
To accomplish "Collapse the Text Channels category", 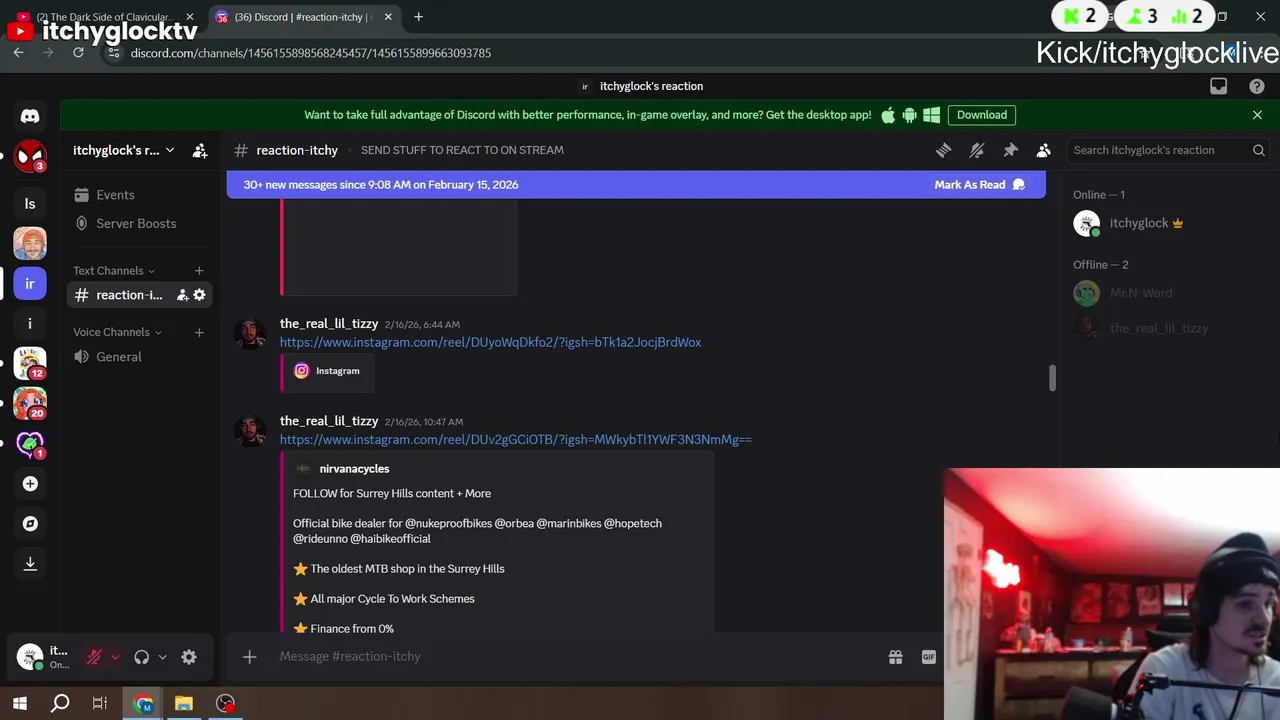I will point(113,271).
